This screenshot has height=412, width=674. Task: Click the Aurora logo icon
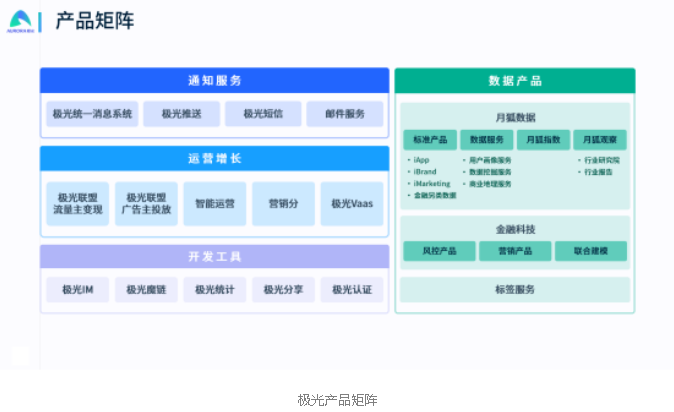point(20,22)
